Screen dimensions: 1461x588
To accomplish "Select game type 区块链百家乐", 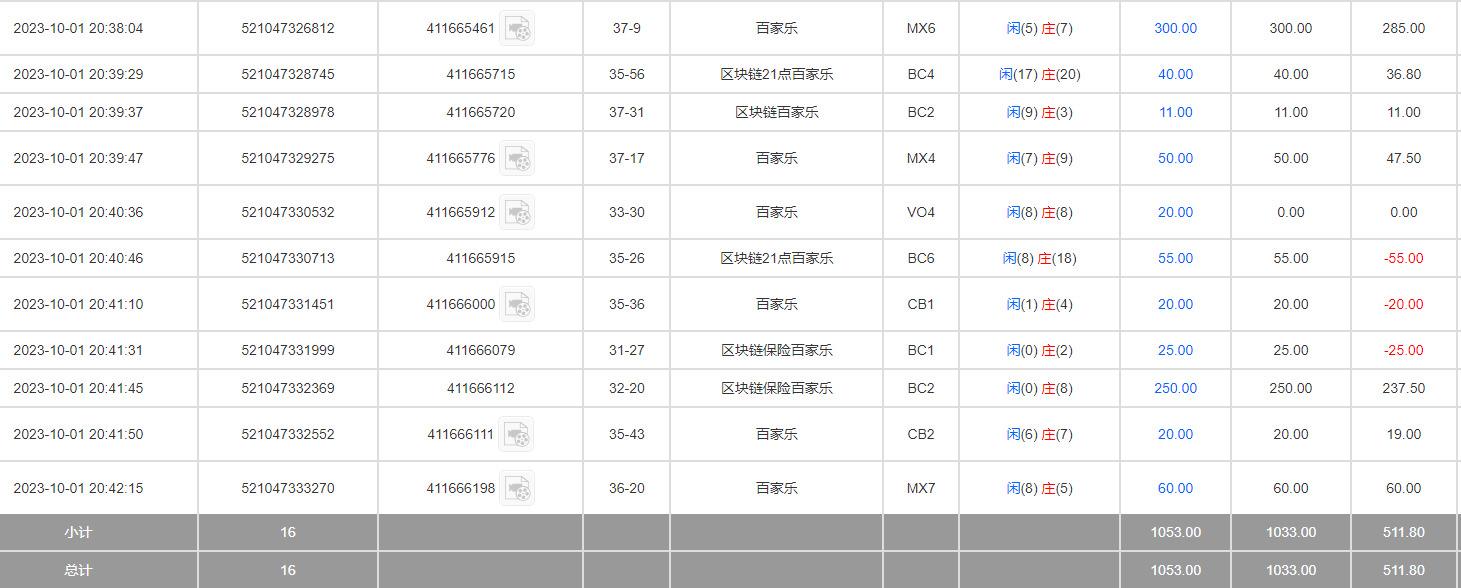I will click(777, 112).
